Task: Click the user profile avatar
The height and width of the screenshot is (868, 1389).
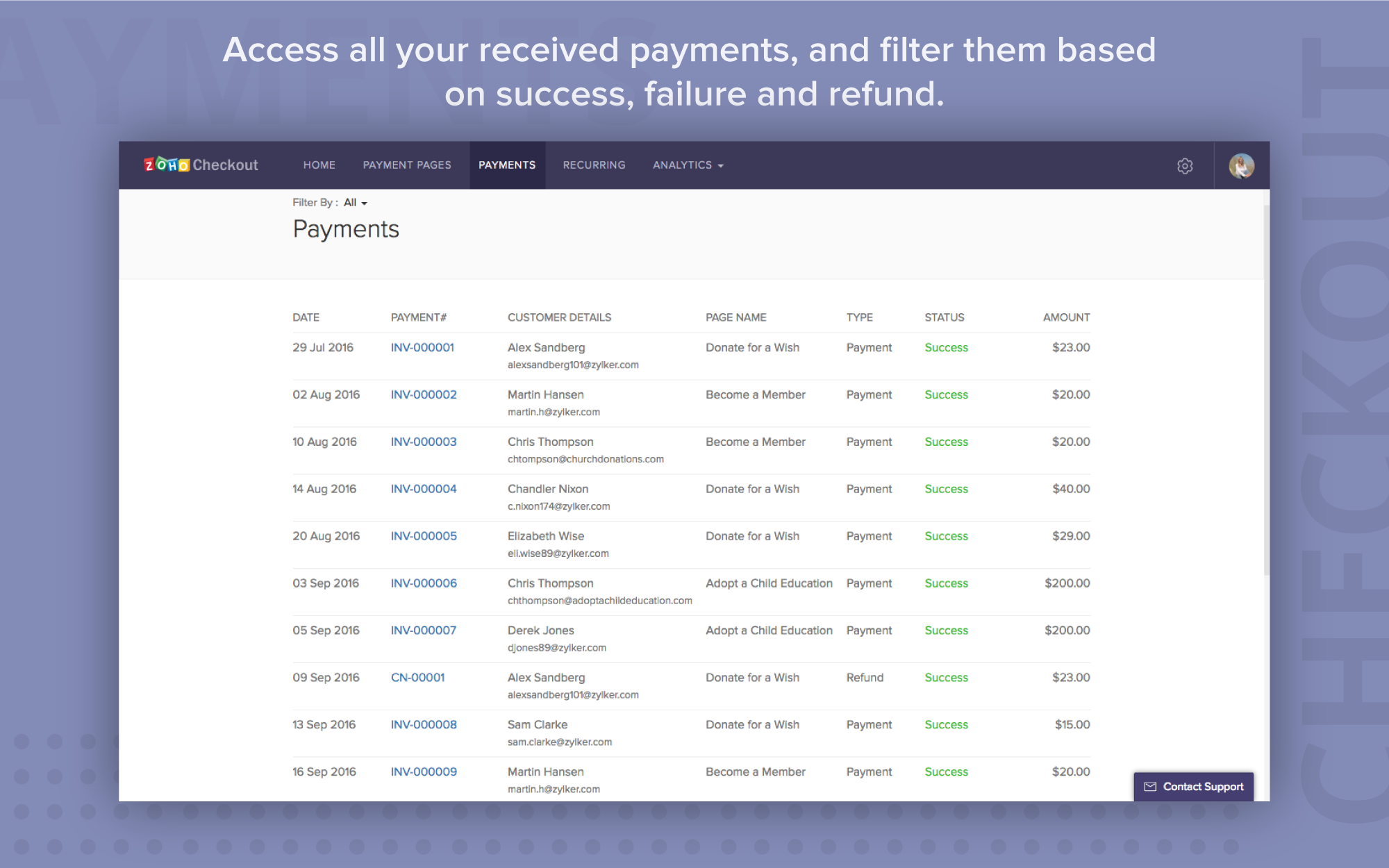Action: point(1241,166)
